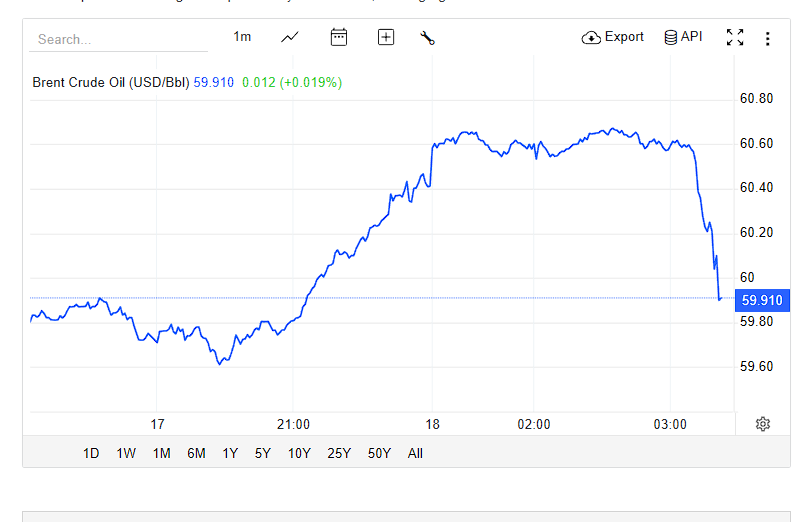Open the chart tools wrench icon

[x=428, y=38]
